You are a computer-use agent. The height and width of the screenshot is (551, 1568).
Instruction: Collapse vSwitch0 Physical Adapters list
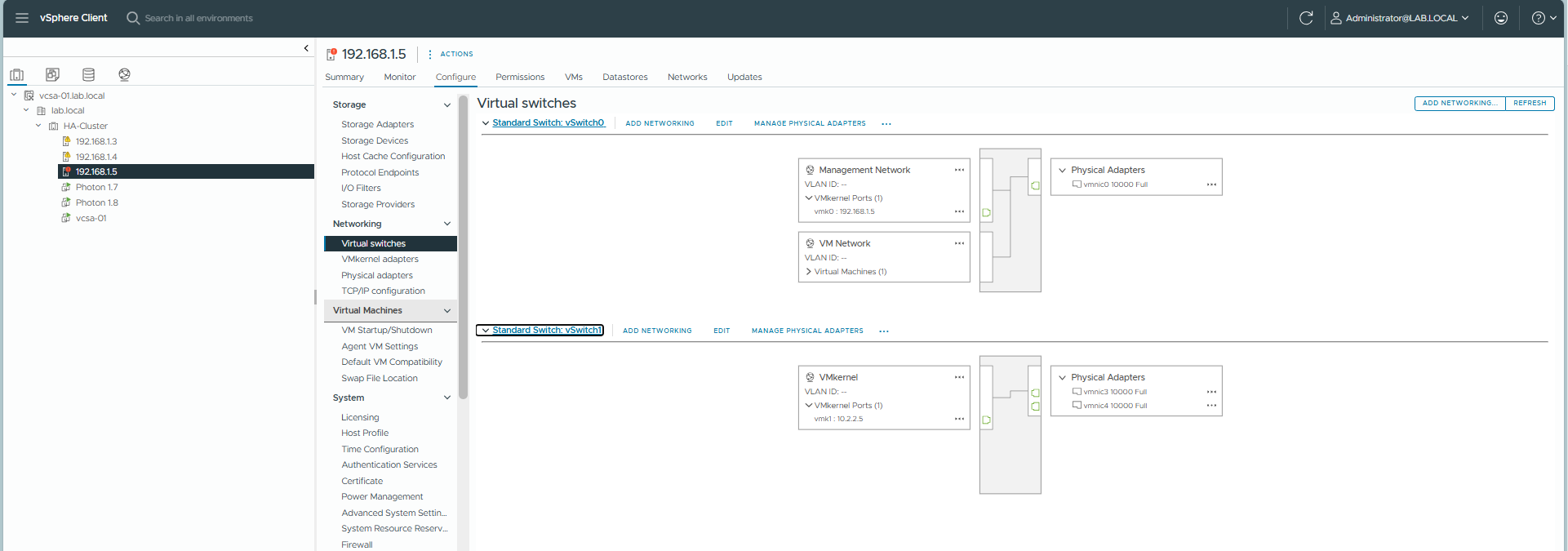tap(1062, 171)
